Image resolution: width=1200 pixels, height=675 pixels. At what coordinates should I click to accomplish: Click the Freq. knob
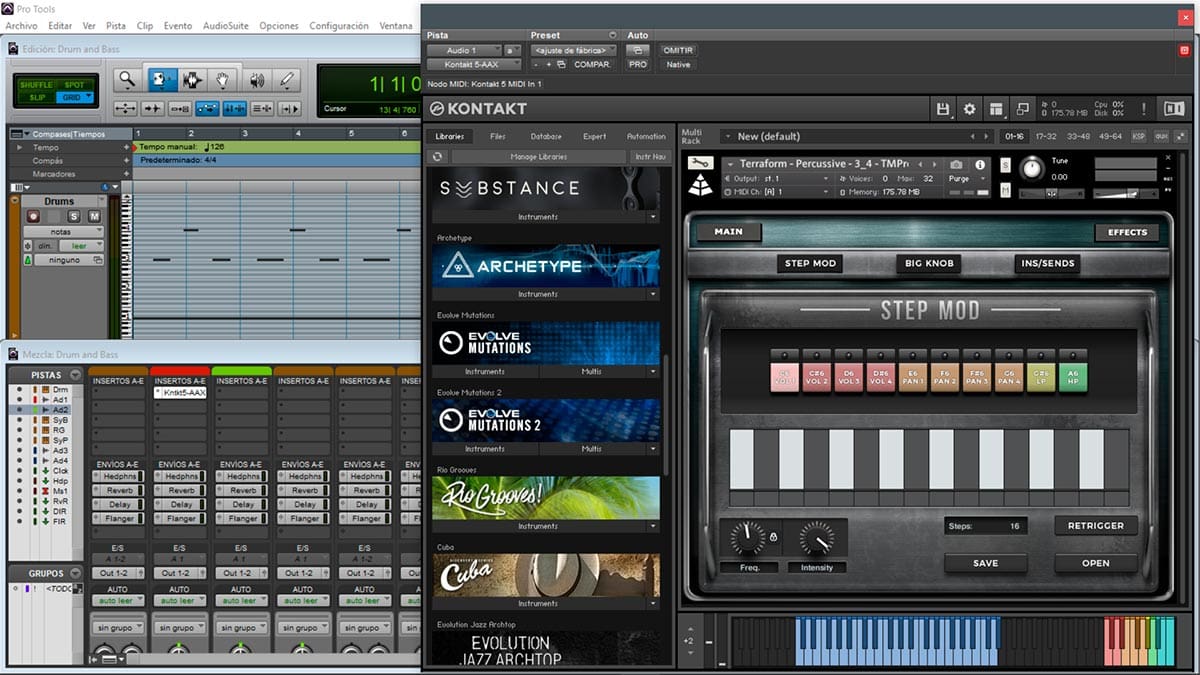coord(747,539)
